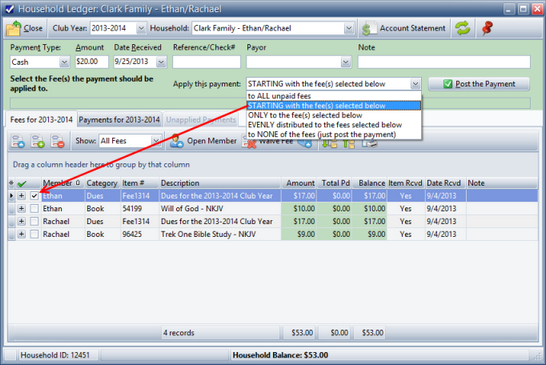Click the collapse all groups icon
The width and height of the screenshot is (546, 365).
(349, 143)
